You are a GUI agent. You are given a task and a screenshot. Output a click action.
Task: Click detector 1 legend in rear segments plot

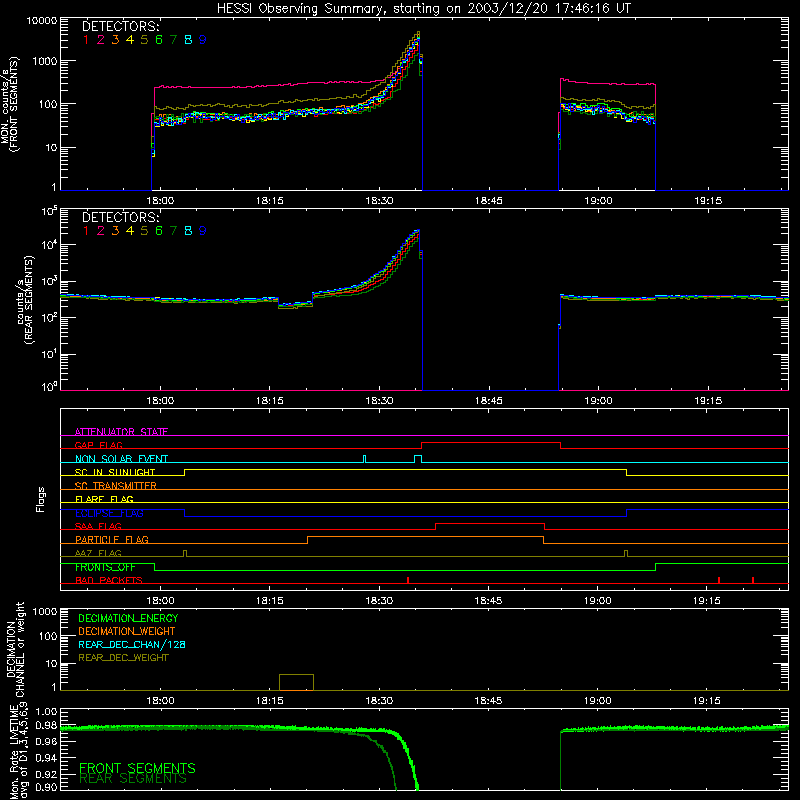[86, 231]
